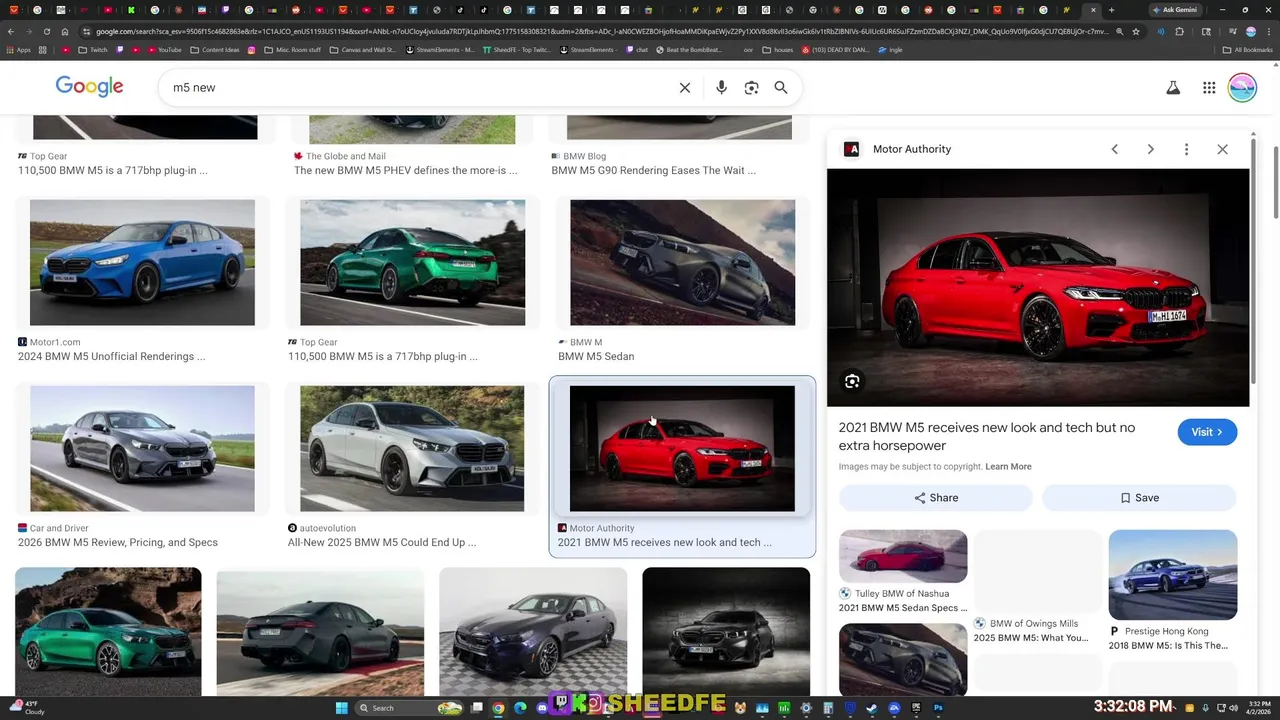Image resolution: width=1280 pixels, height=720 pixels.
Task: Open the All Bookmarks folder
Action: (1248, 50)
